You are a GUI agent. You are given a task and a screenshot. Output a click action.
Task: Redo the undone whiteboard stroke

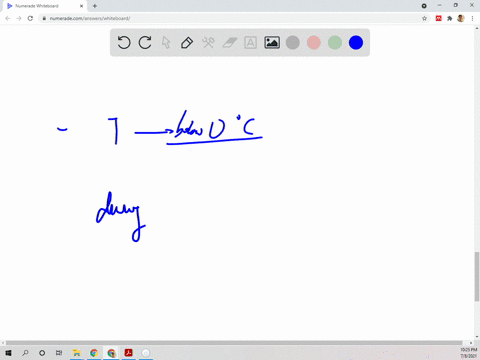click(x=145, y=43)
